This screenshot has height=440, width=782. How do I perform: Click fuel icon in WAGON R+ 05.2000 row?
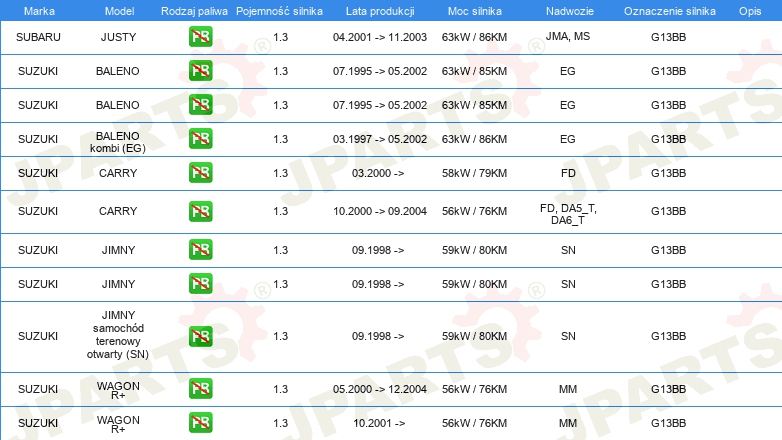click(x=200, y=388)
